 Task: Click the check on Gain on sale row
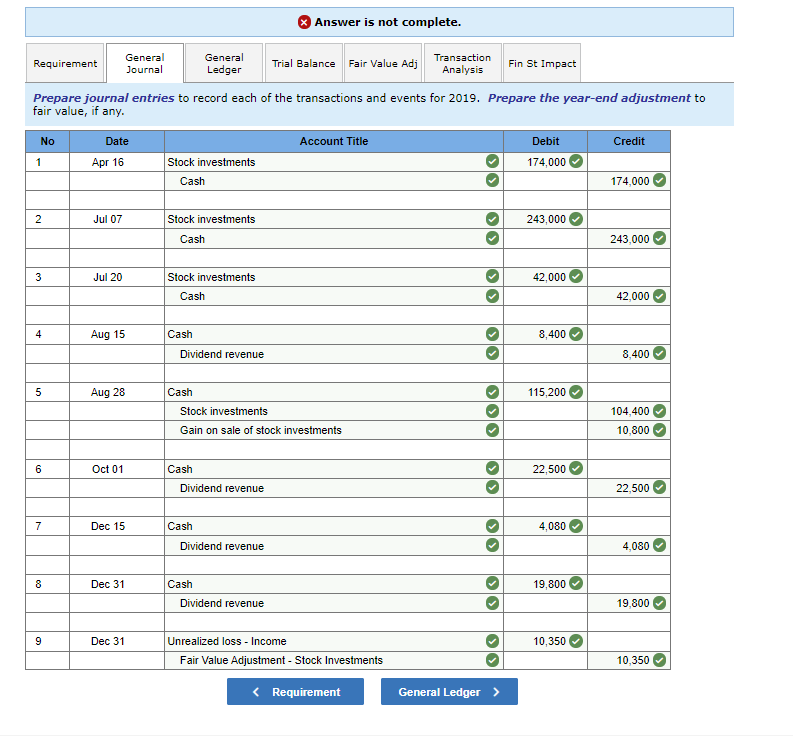tap(492, 430)
